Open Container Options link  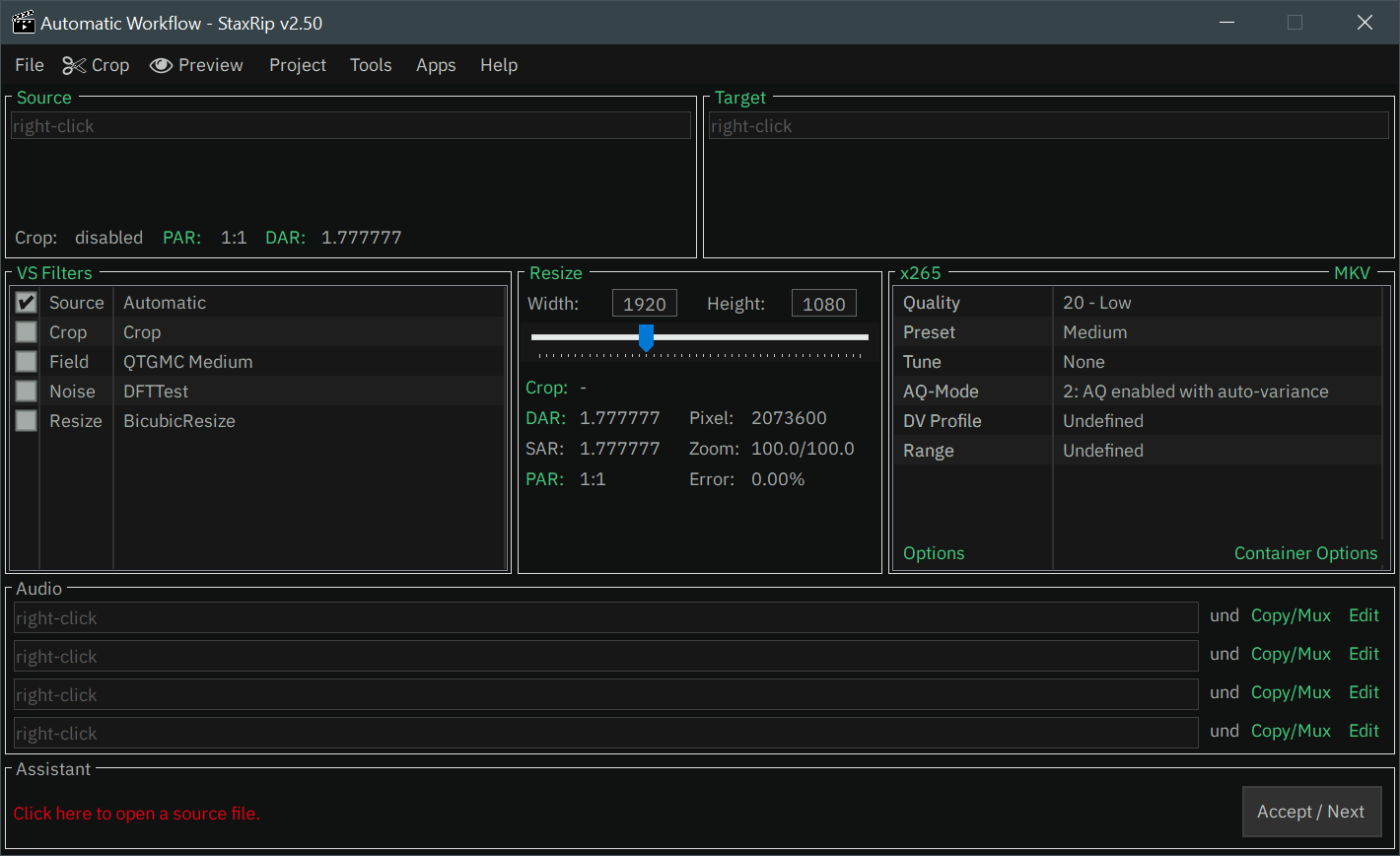[1305, 553]
